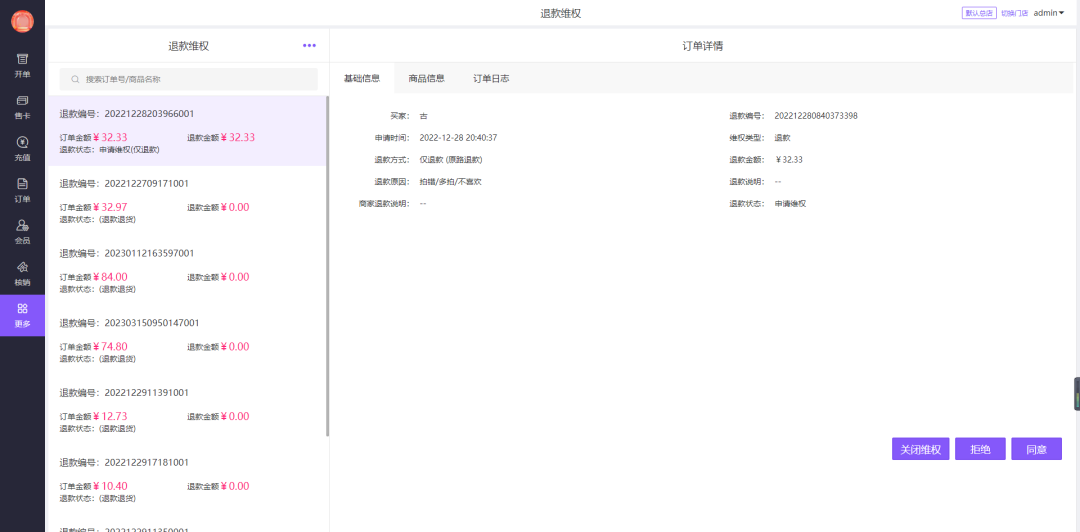
Task: Click application time 2022-12-28 20:40:37
Action: pyautogui.click(x=458, y=138)
